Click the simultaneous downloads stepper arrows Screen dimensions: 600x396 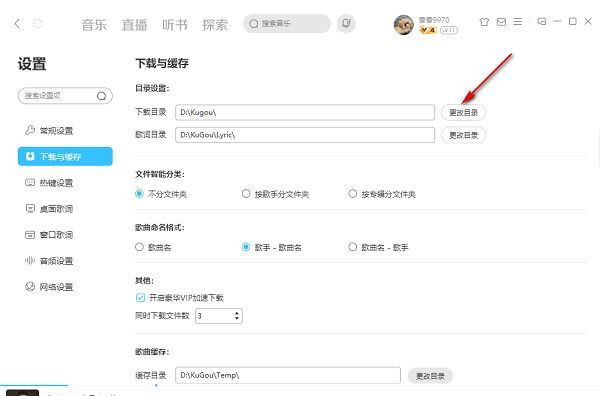click(237, 316)
